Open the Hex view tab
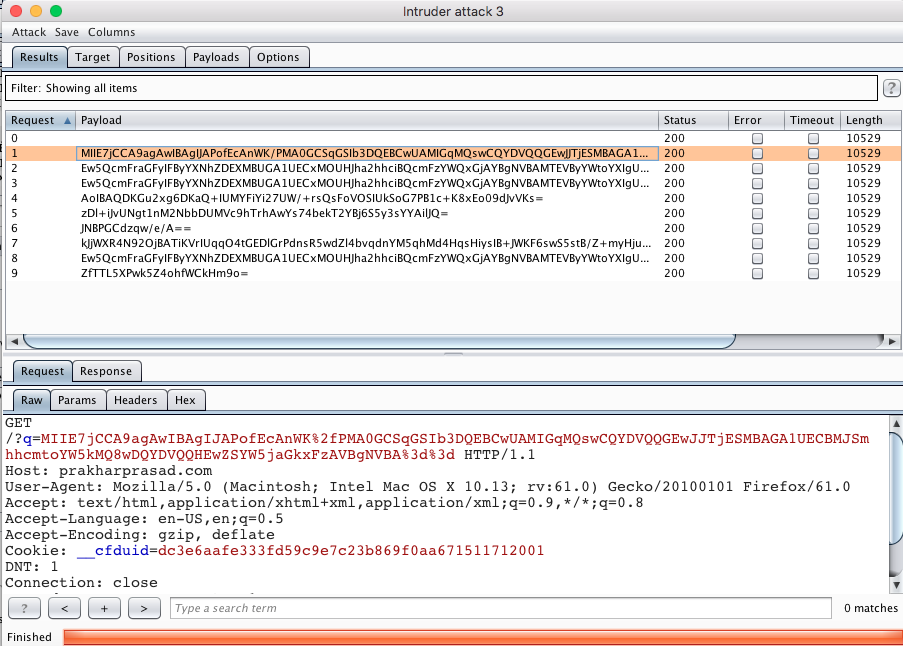This screenshot has width=903, height=646. (185, 400)
